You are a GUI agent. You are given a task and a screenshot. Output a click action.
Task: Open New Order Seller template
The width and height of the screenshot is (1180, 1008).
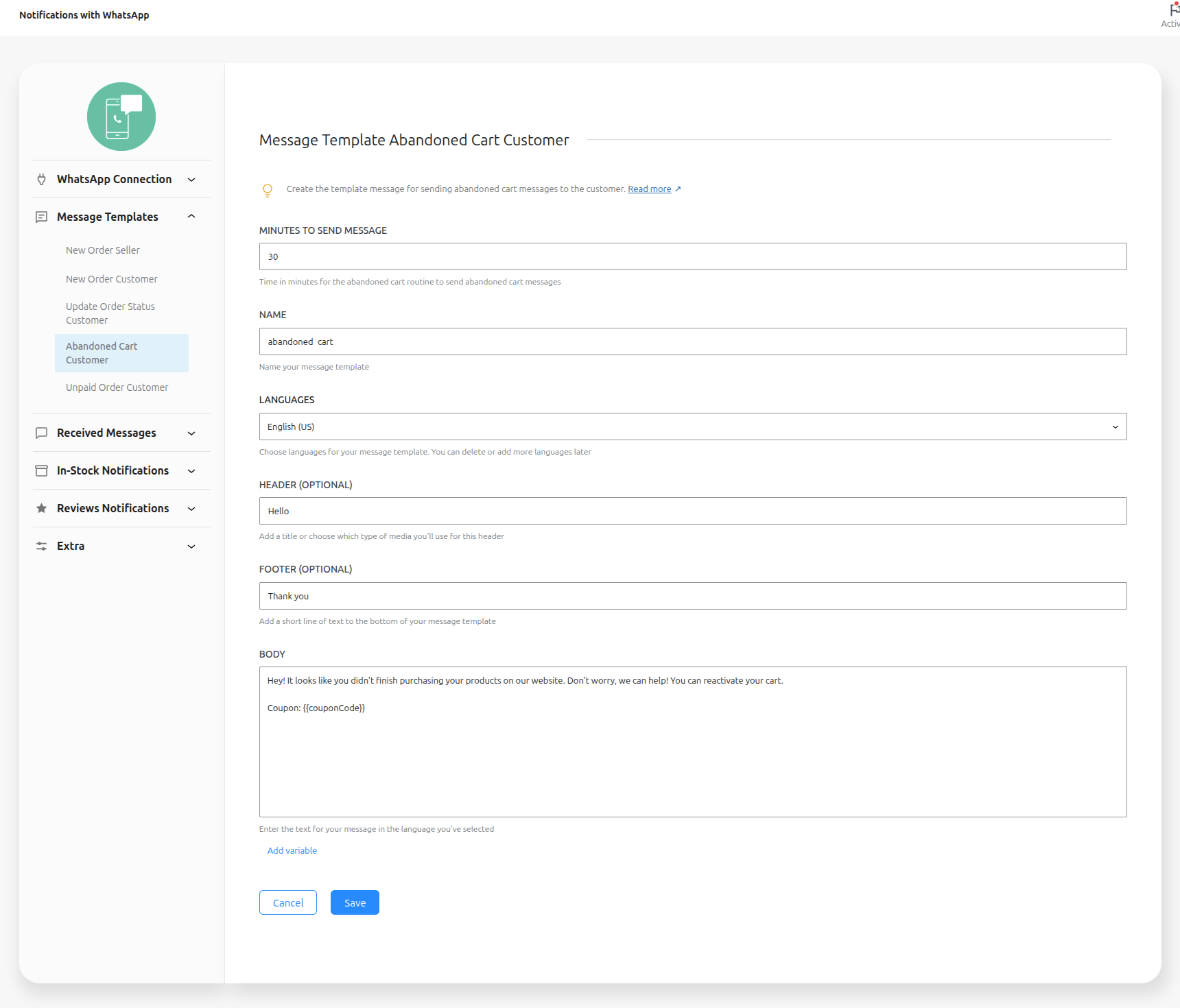point(103,250)
